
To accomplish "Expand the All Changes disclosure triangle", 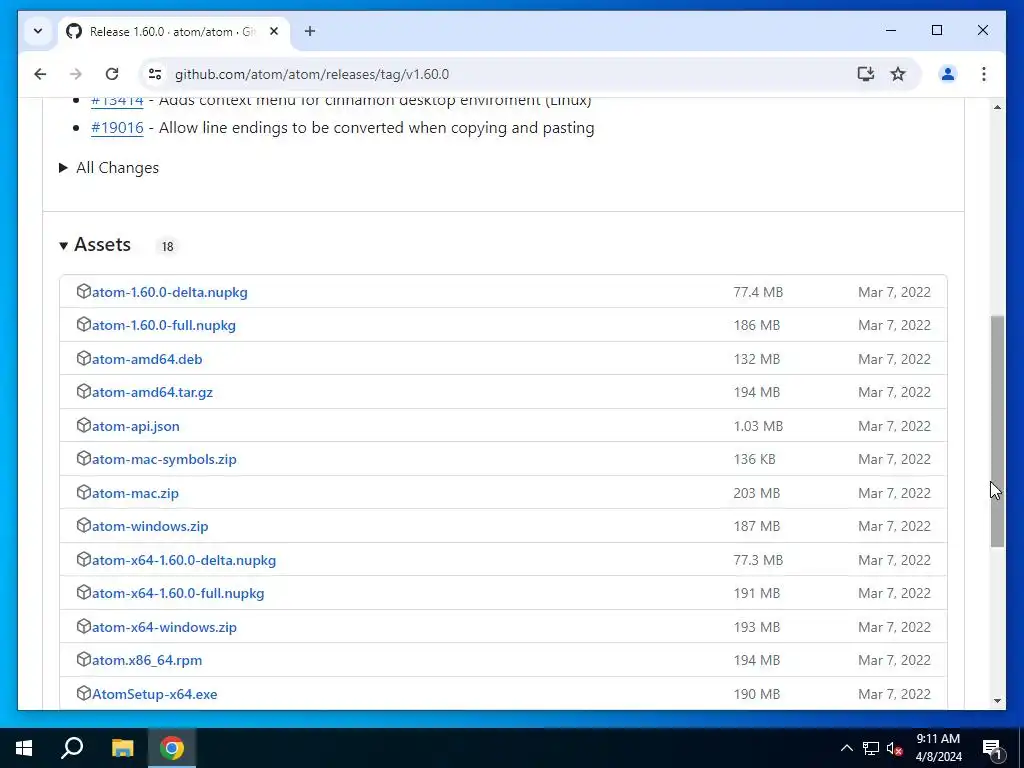I will click(x=63, y=168).
